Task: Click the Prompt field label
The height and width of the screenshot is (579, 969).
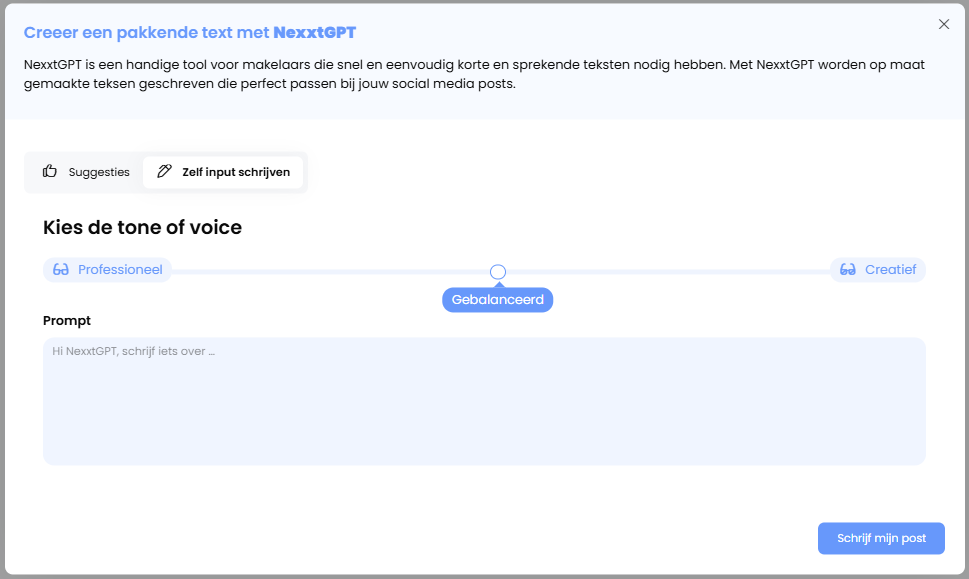Action: pos(67,321)
